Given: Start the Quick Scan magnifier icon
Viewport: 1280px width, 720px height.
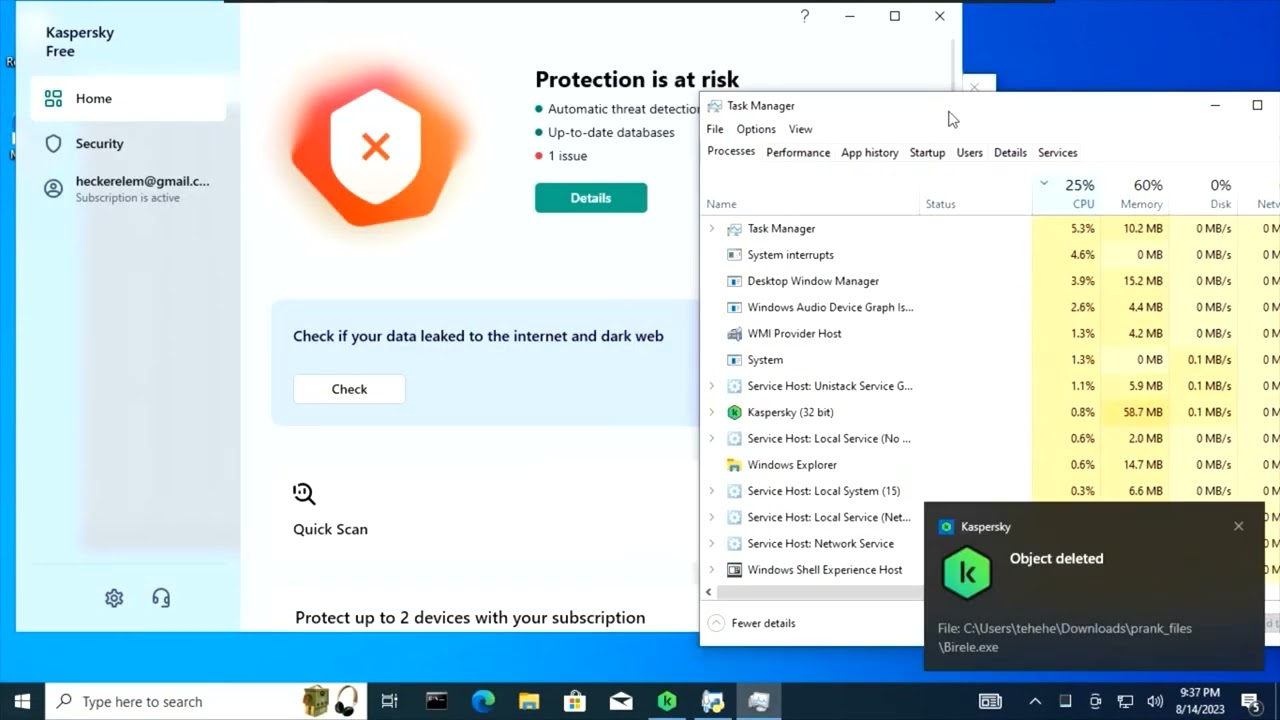Looking at the screenshot, I should point(304,494).
